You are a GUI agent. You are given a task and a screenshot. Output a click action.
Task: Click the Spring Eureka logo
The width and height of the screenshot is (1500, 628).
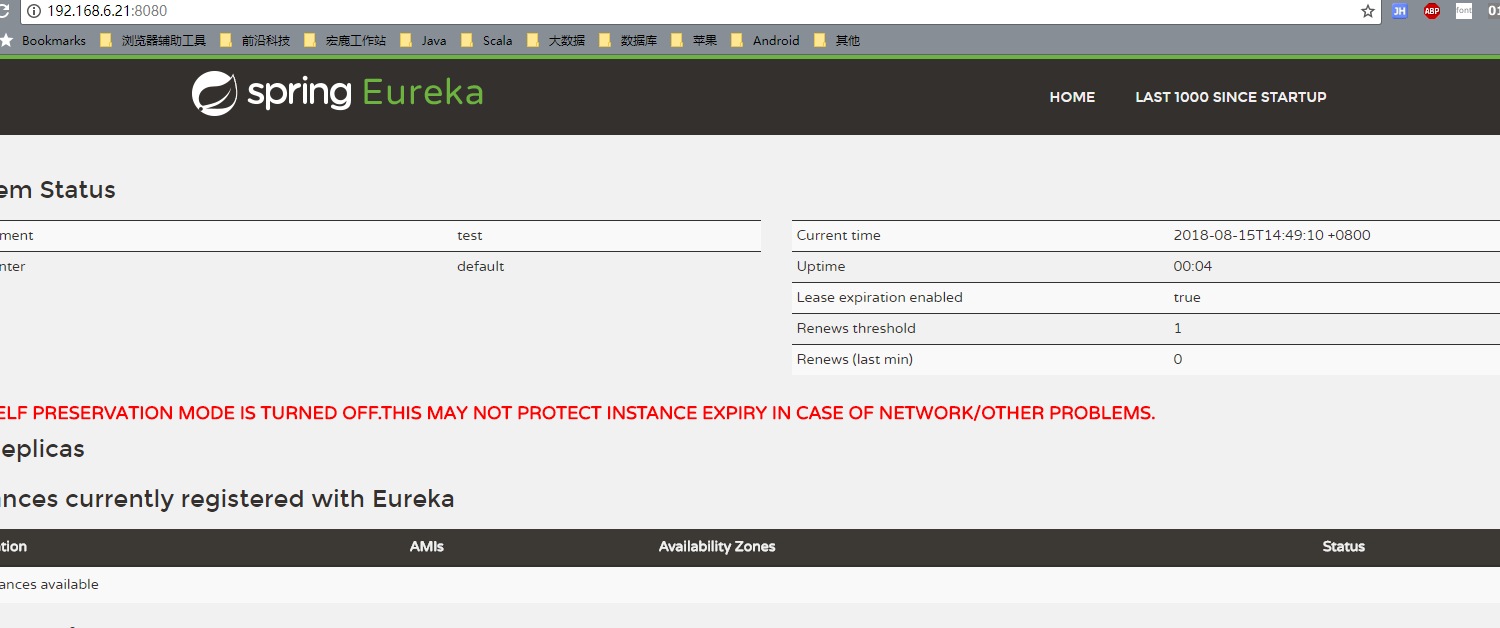(336, 92)
